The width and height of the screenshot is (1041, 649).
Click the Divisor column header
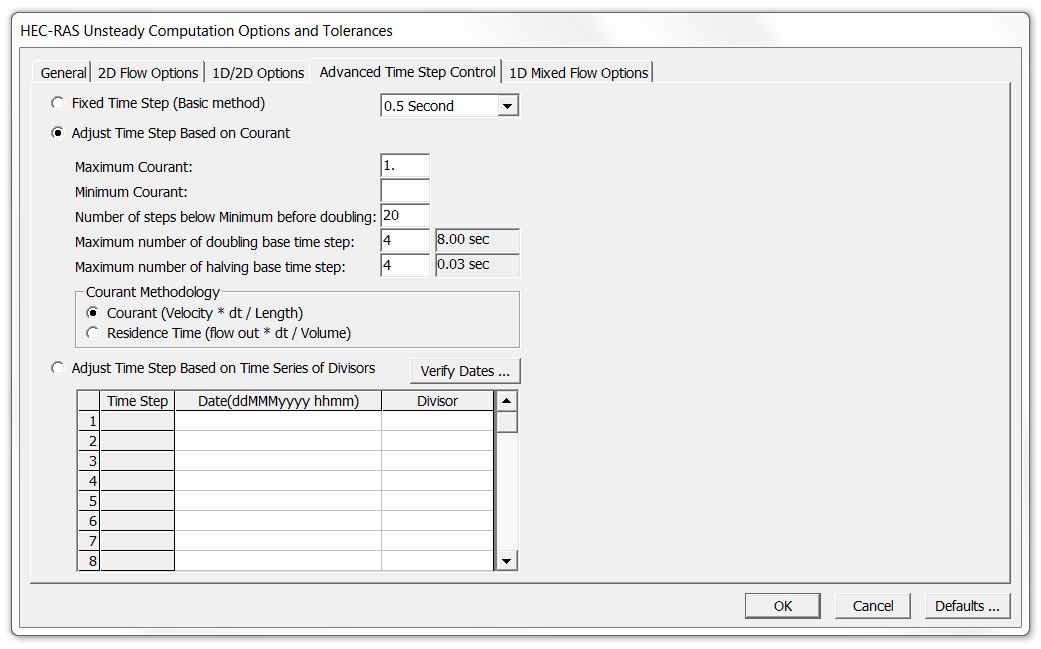438,401
